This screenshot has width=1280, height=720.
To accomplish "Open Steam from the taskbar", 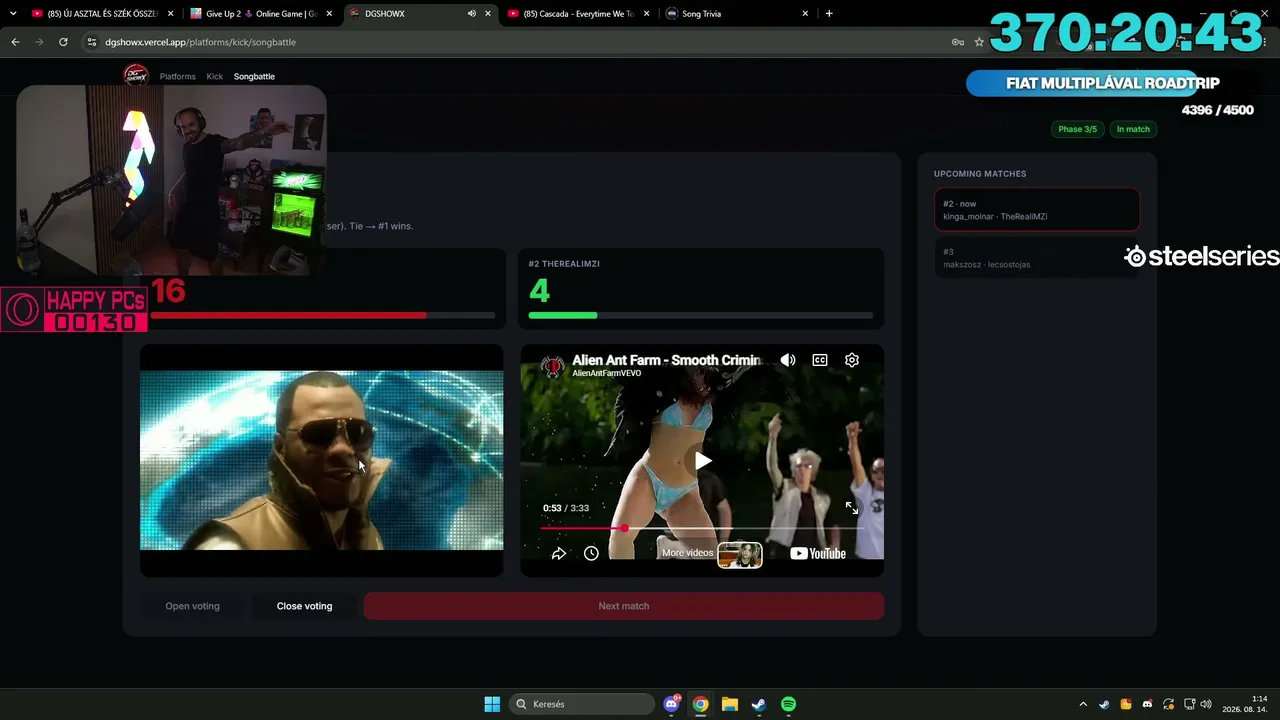I will point(759,704).
